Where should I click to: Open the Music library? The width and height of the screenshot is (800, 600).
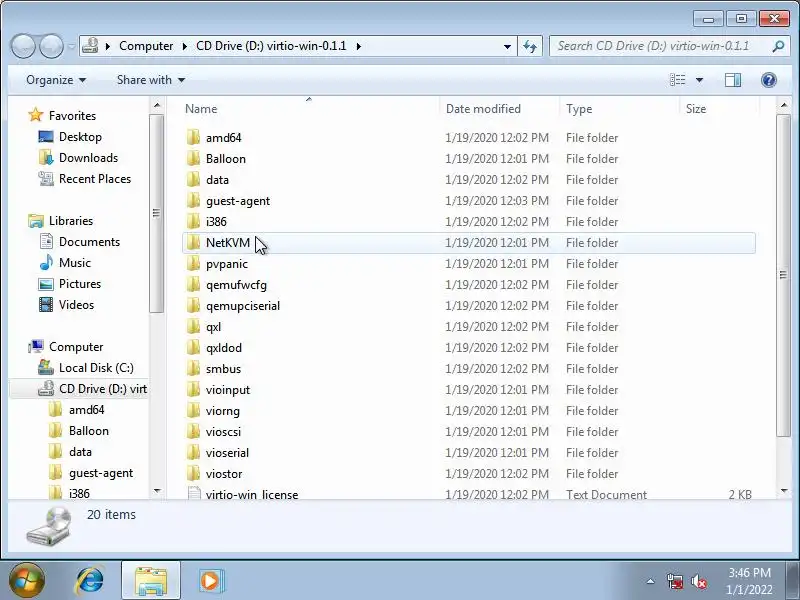tap(74, 263)
